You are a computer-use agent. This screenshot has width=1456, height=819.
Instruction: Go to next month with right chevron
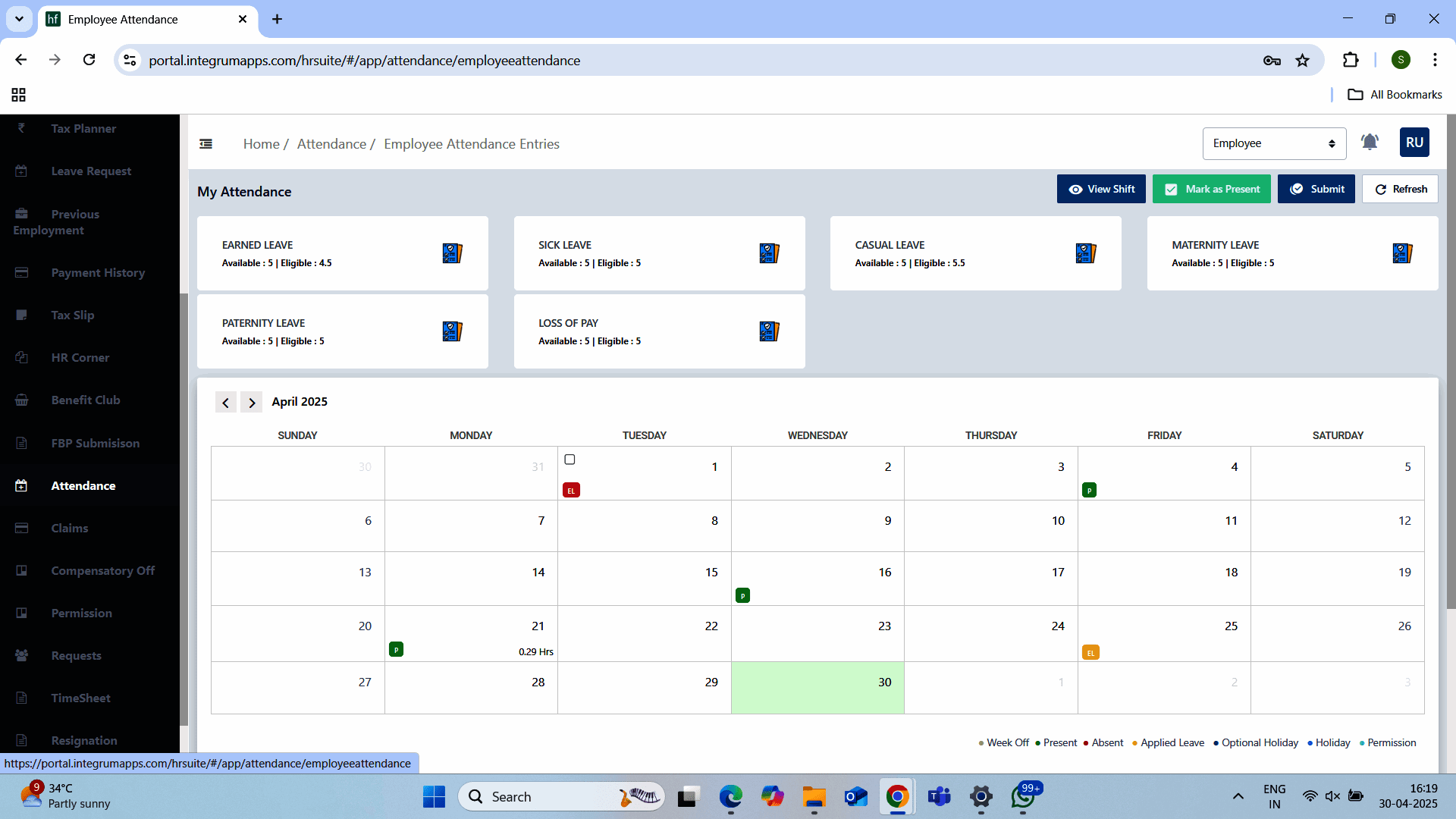coord(252,403)
